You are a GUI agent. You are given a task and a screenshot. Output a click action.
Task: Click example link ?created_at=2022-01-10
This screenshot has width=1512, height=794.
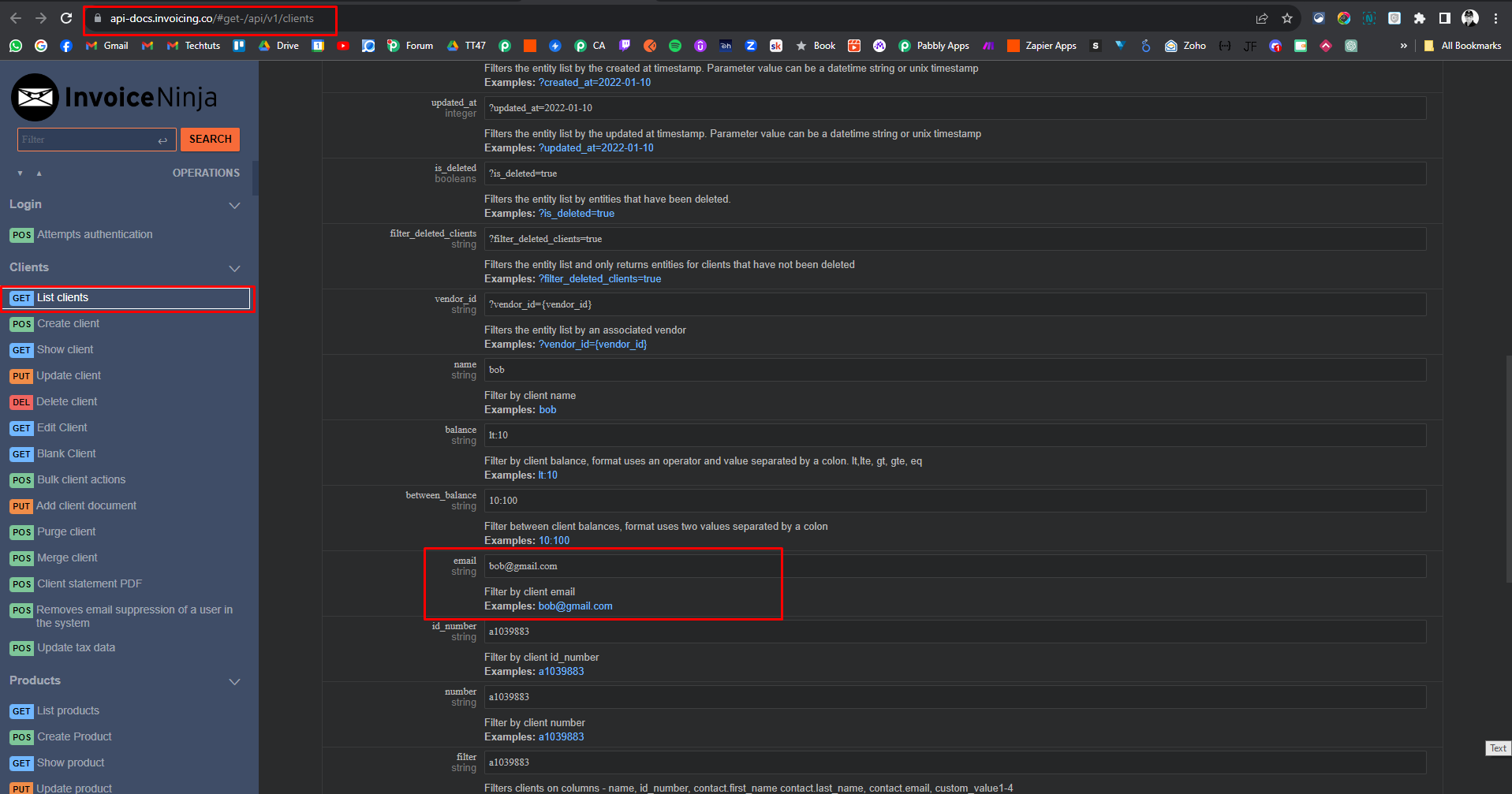coord(595,83)
